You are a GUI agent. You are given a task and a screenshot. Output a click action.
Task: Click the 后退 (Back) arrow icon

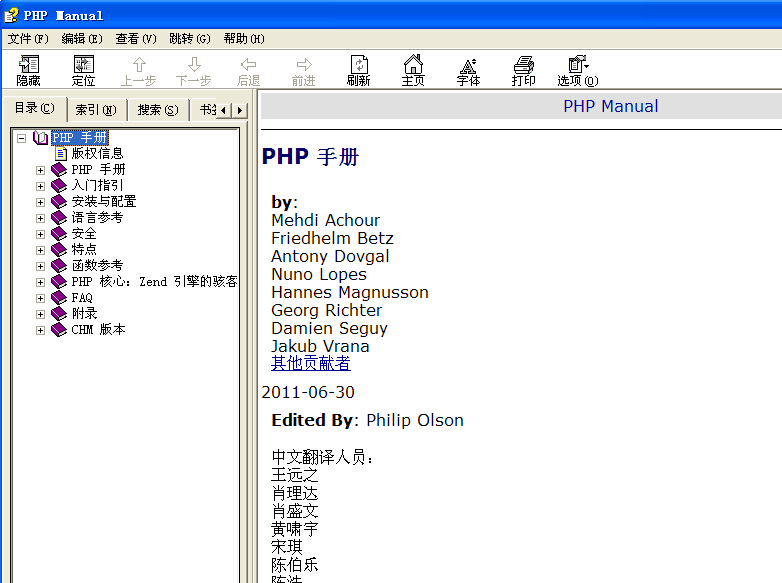[x=248, y=64]
